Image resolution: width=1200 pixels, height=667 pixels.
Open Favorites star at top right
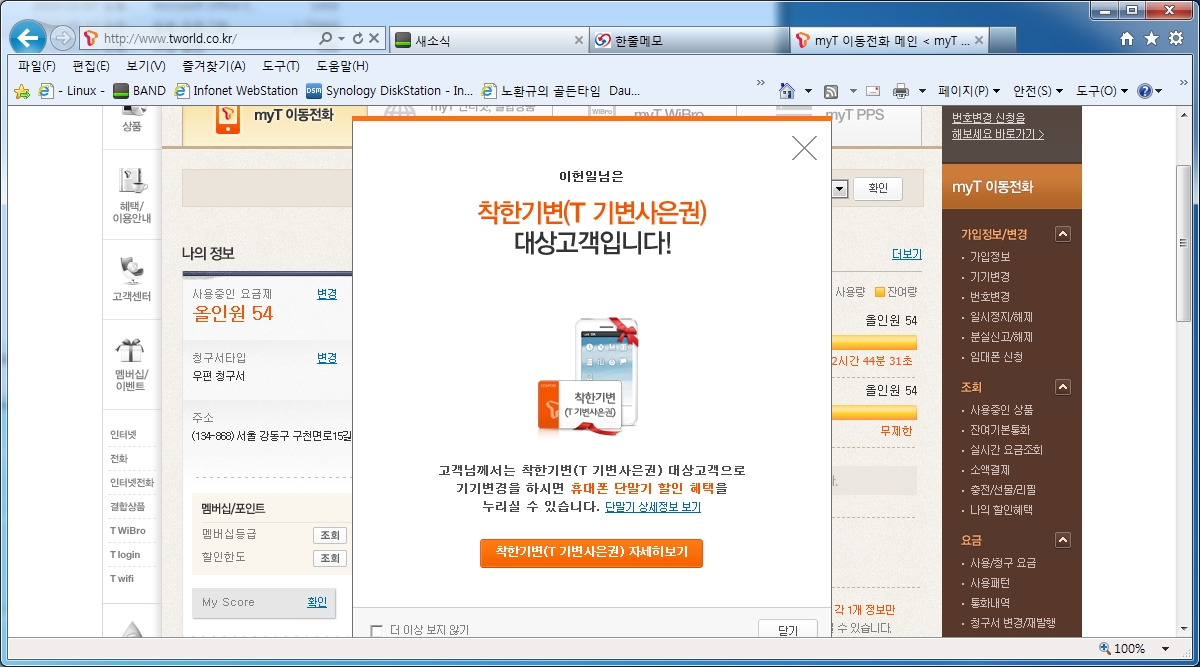(1151, 39)
